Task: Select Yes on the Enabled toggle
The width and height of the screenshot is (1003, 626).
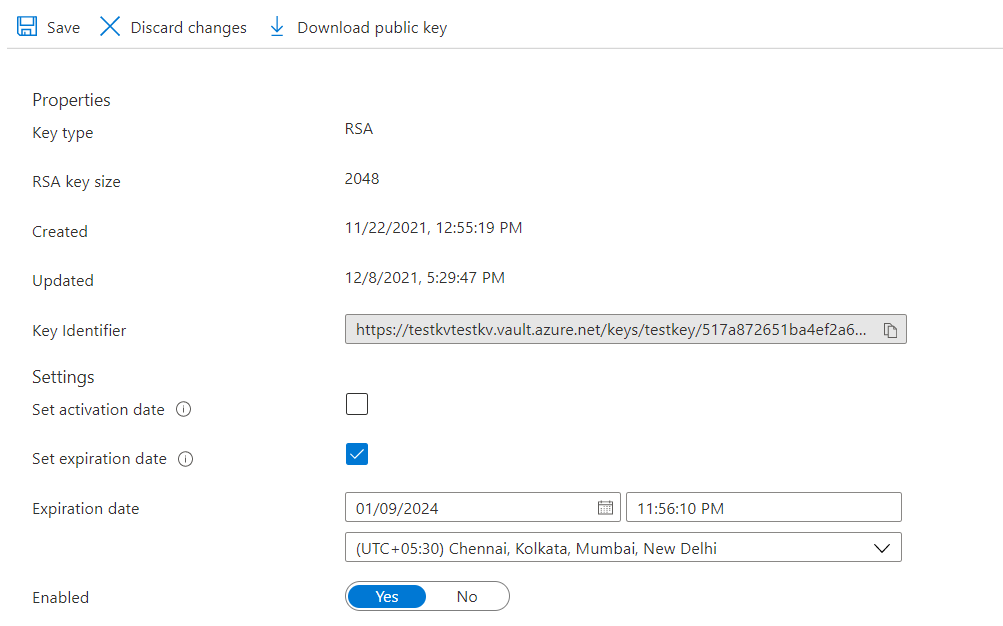Action: [387, 597]
